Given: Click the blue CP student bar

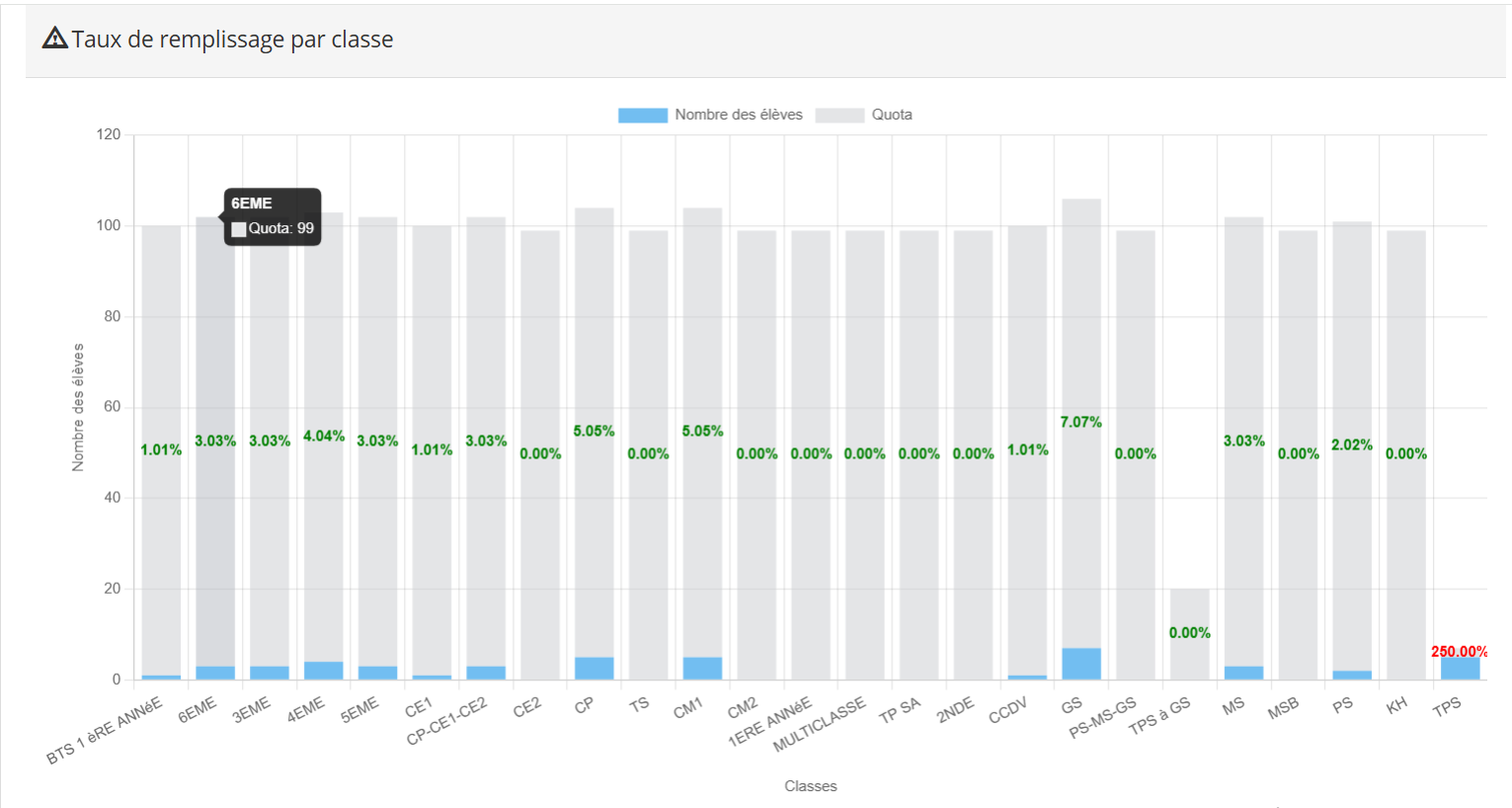Looking at the screenshot, I should [595, 669].
